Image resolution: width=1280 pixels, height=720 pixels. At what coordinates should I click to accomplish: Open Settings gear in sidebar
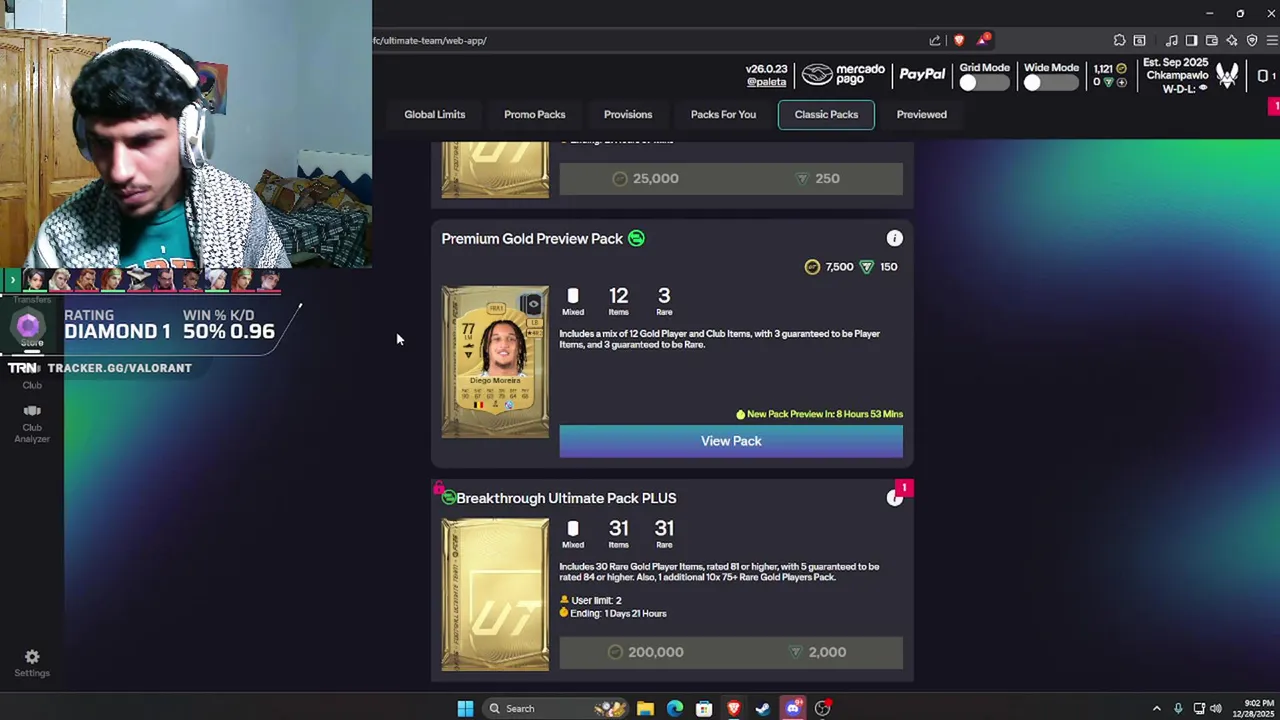(x=32, y=663)
